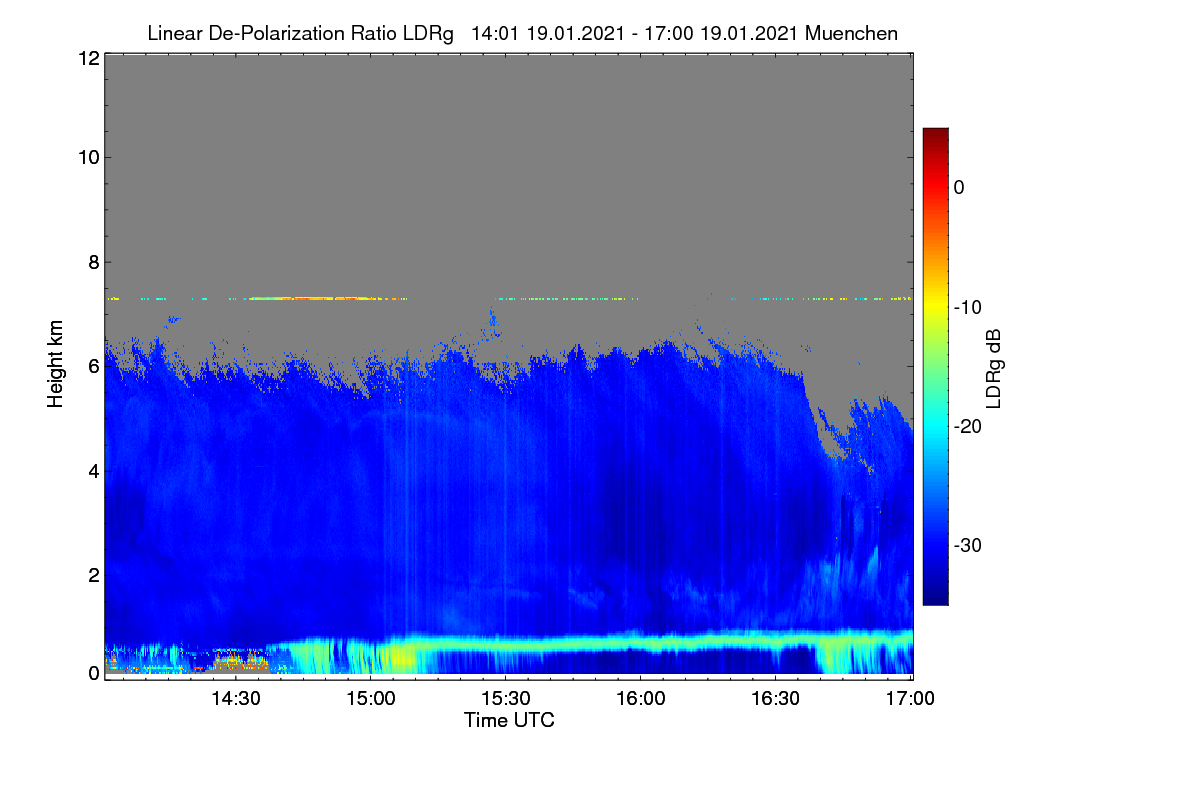Click the Muenchen location label in the title
Image resolution: width=1200 pixels, height=800 pixels.
tap(851, 34)
